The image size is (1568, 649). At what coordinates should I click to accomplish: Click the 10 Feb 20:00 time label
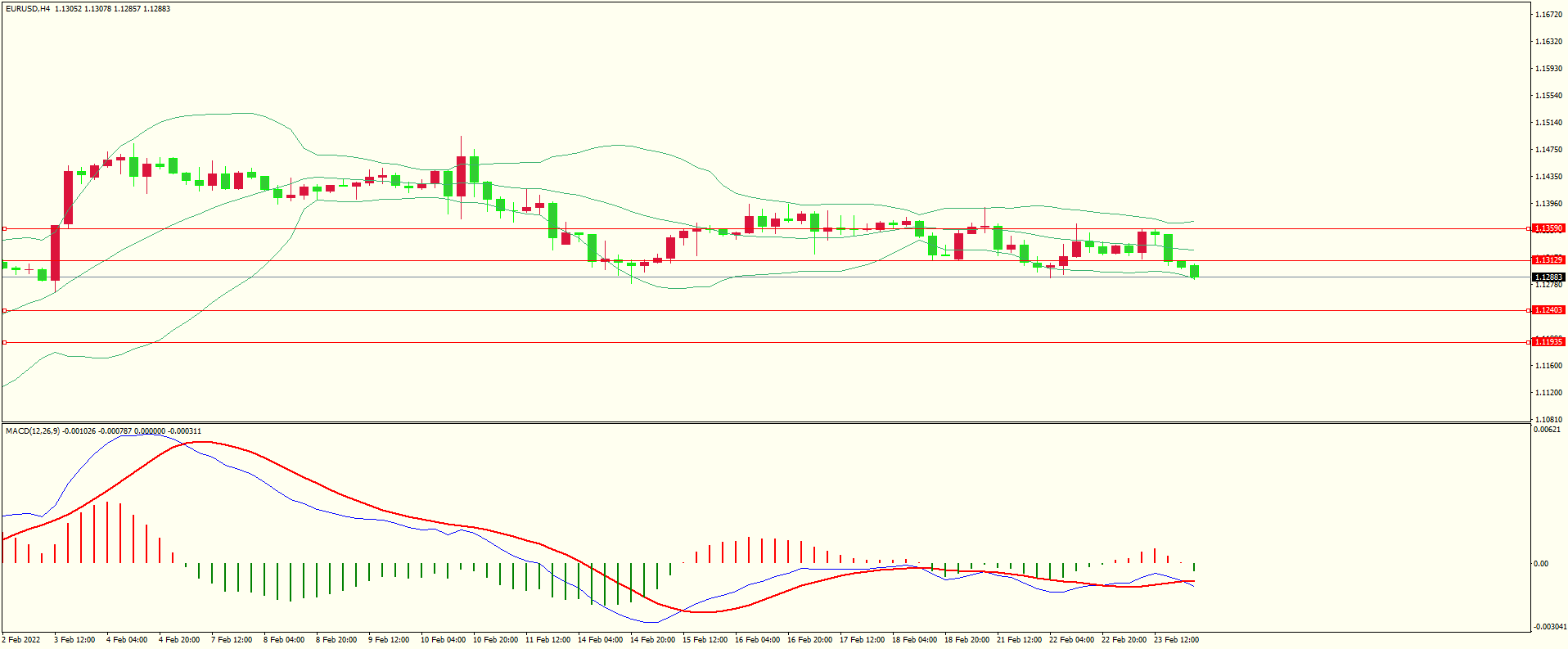pos(495,640)
